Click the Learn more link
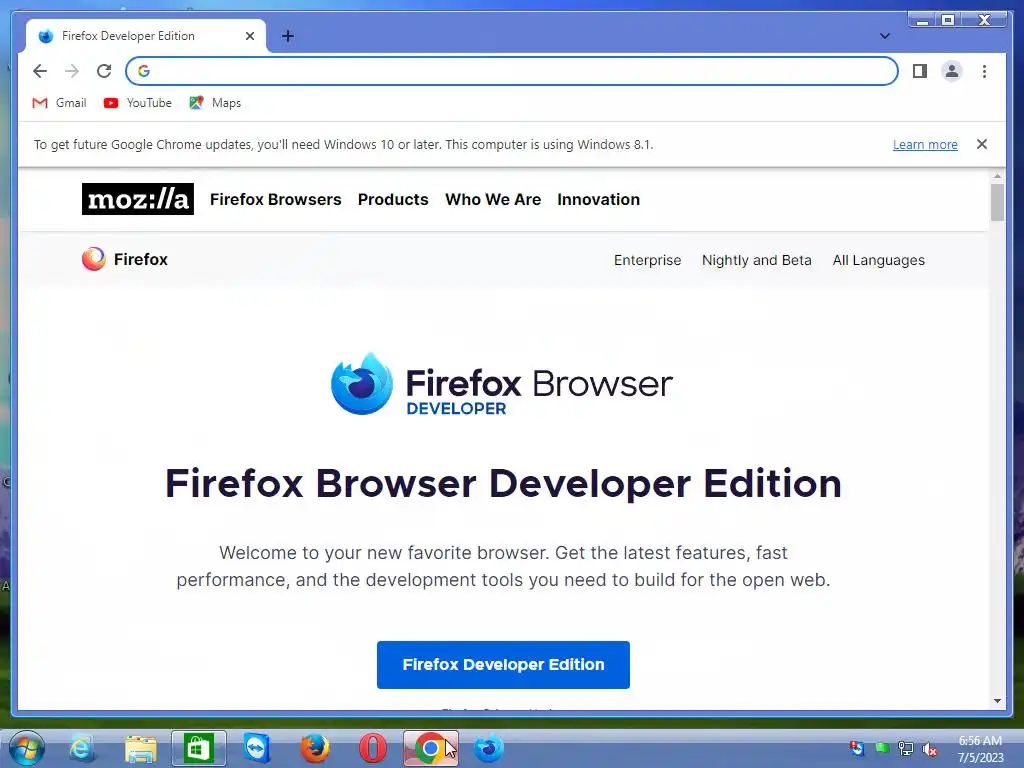The width and height of the screenshot is (1024, 768). 925,144
